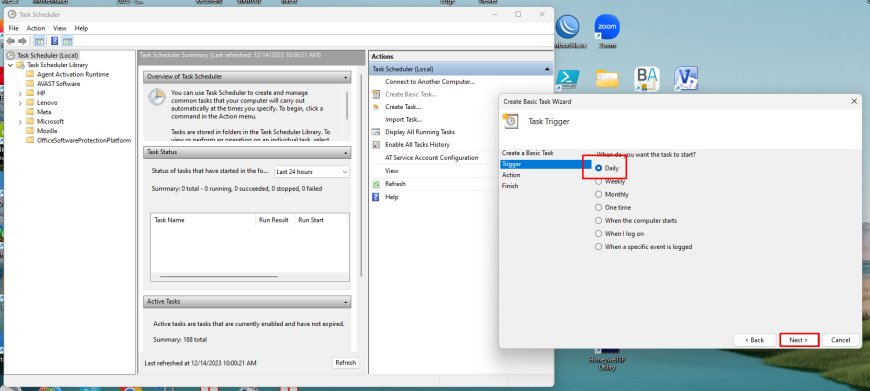Image resolution: width=870 pixels, height=391 pixels.
Task: Click the Help icon in Actions pane
Action: (376, 197)
